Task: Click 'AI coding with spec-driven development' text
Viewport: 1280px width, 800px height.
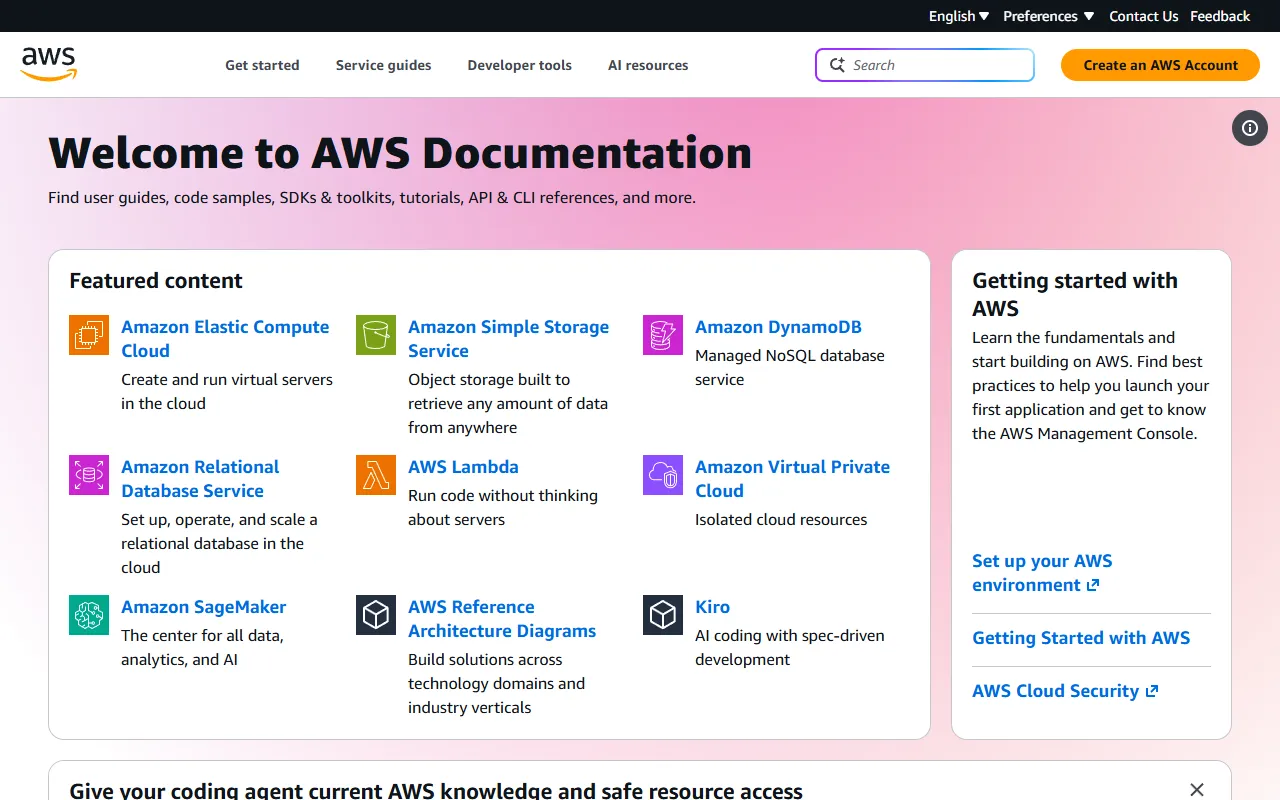Action: click(x=790, y=647)
